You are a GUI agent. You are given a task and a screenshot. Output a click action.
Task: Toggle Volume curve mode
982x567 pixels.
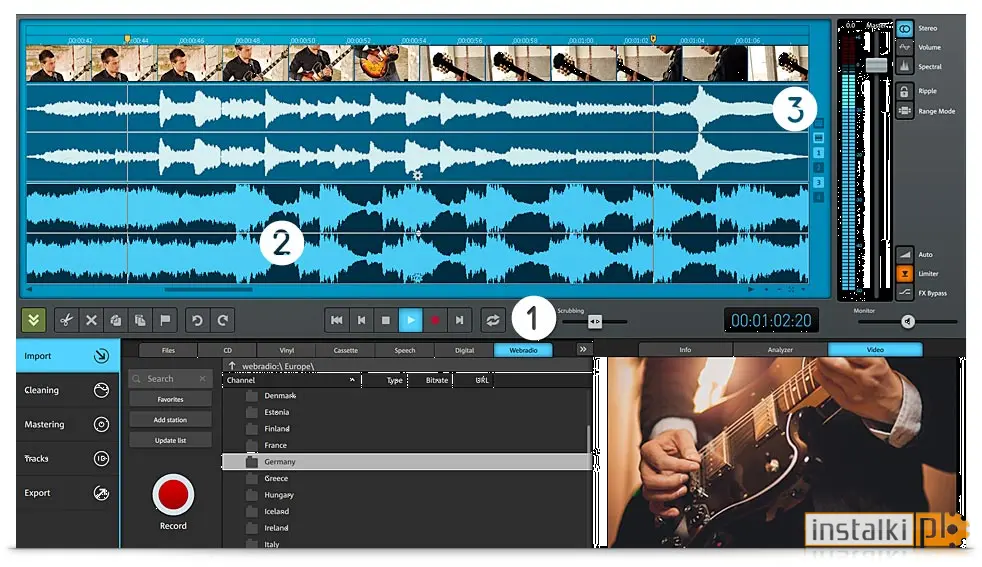(904, 47)
